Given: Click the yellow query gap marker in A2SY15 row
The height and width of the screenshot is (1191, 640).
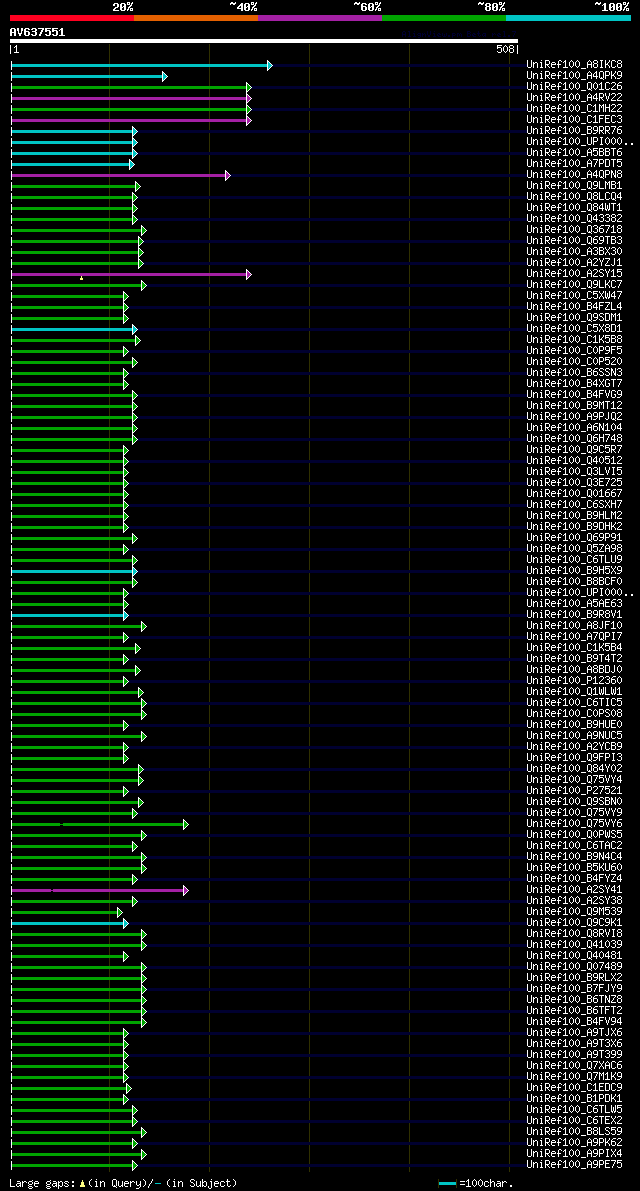Looking at the screenshot, I should [x=81, y=279].
